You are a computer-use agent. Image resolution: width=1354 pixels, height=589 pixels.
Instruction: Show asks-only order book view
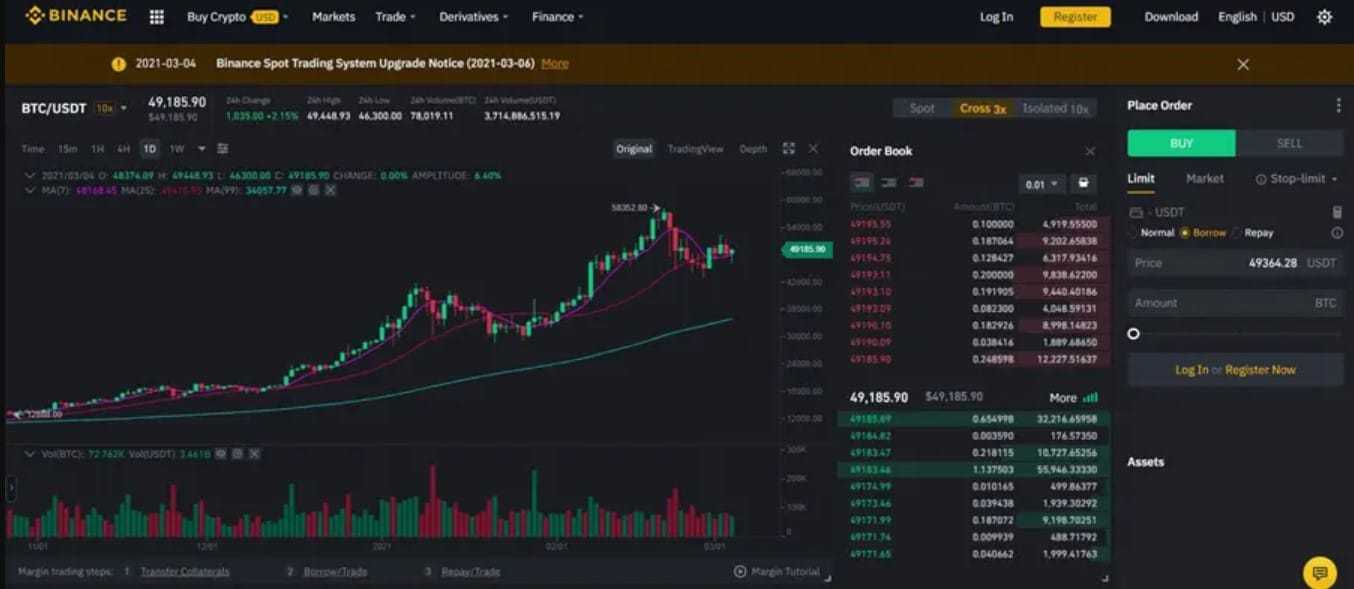pos(915,183)
